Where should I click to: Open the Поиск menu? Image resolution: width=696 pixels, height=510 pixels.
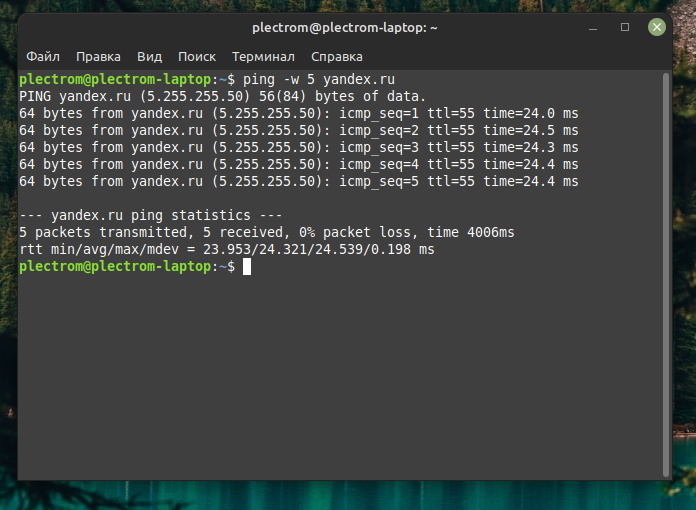[x=197, y=57]
